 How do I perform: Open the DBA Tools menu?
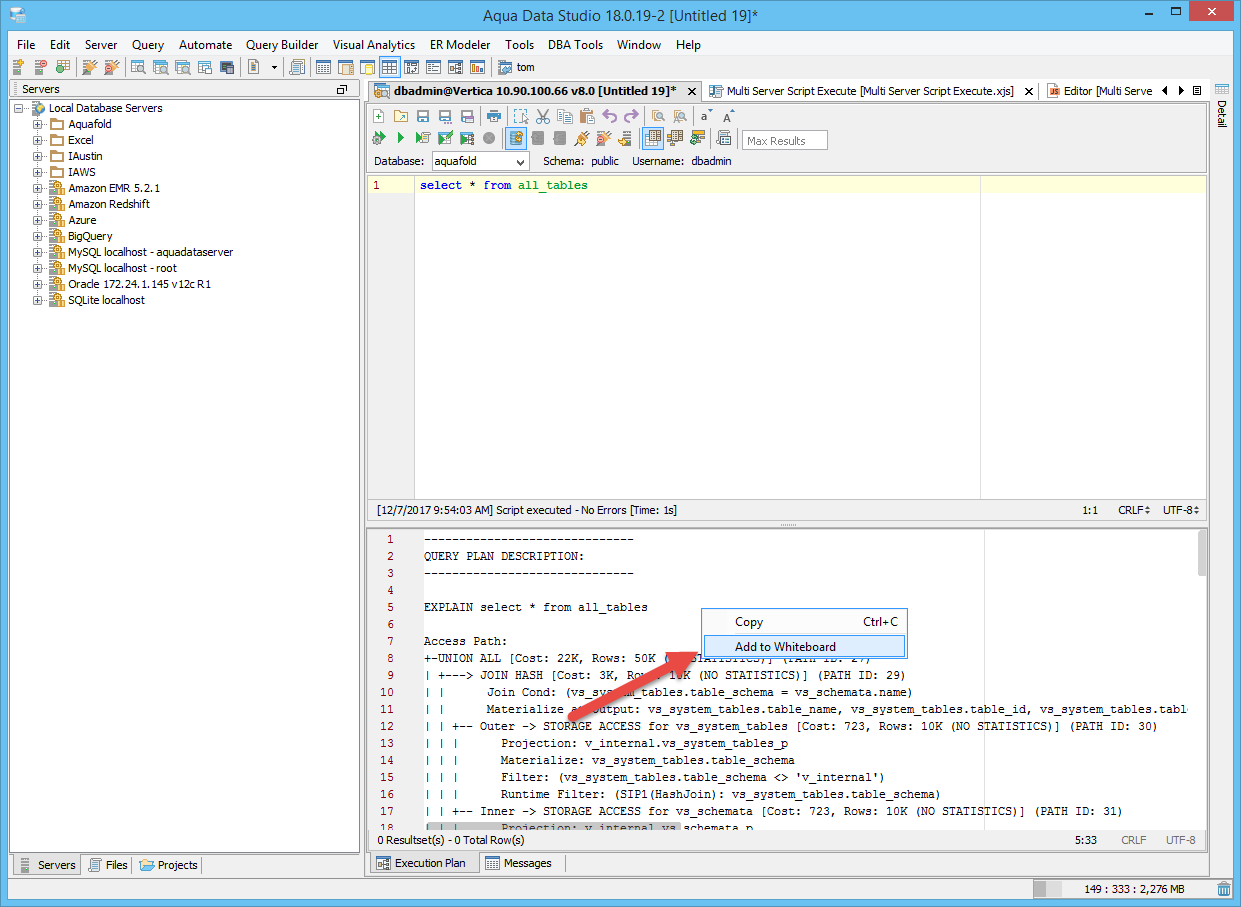pyautogui.click(x=575, y=45)
